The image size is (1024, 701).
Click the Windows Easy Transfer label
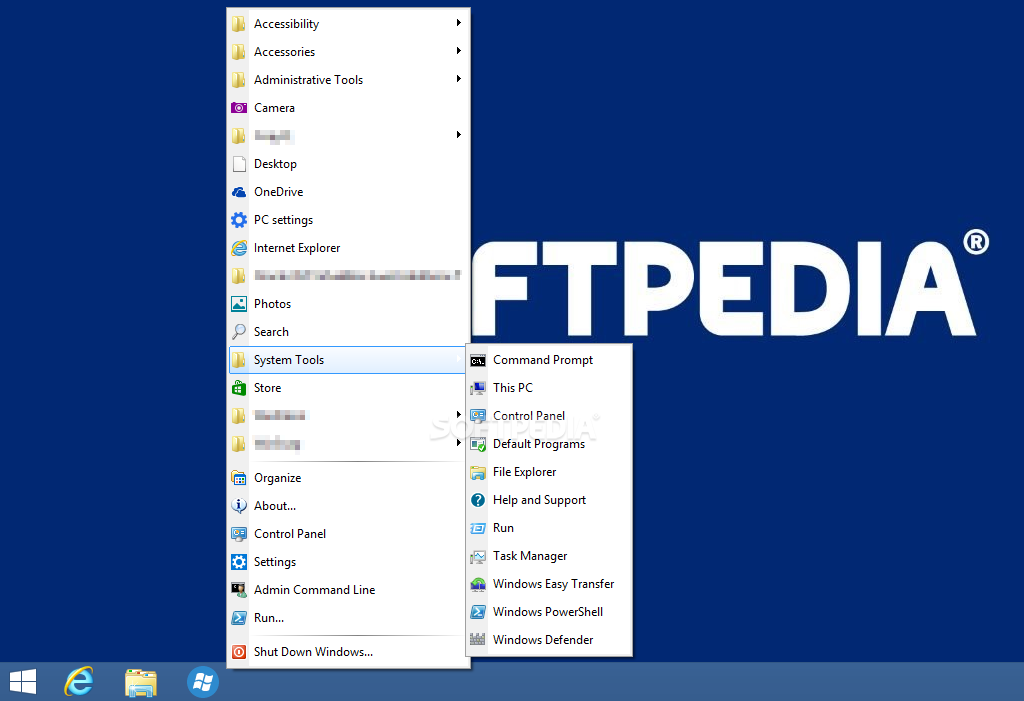point(553,584)
